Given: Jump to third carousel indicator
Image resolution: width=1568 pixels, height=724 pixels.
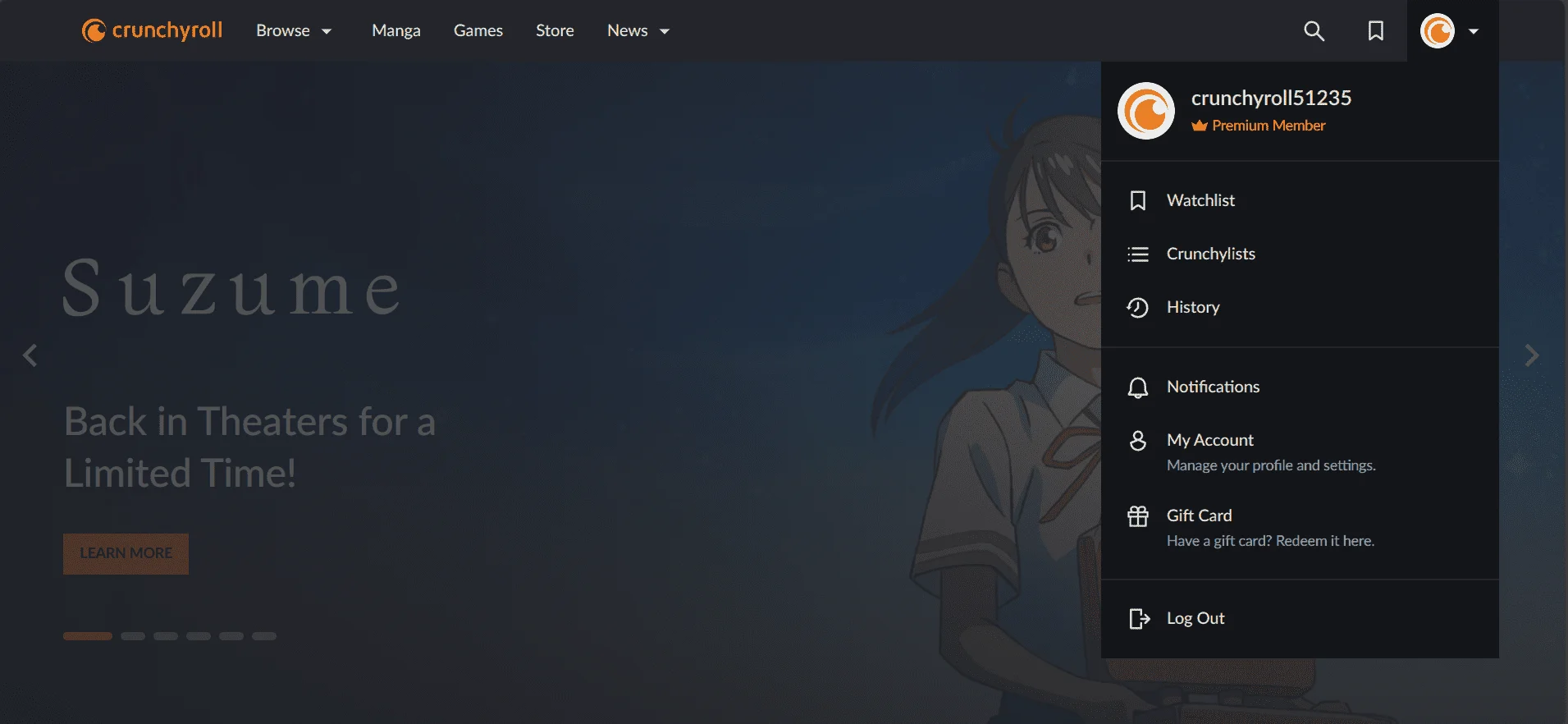Looking at the screenshot, I should point(166,636).
